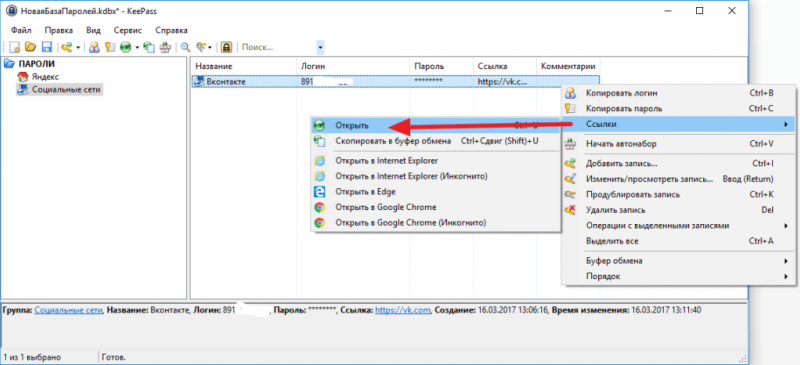Choose Открыть в Edge item
This screenshot has width=800, height=365.
pos(435,192)
